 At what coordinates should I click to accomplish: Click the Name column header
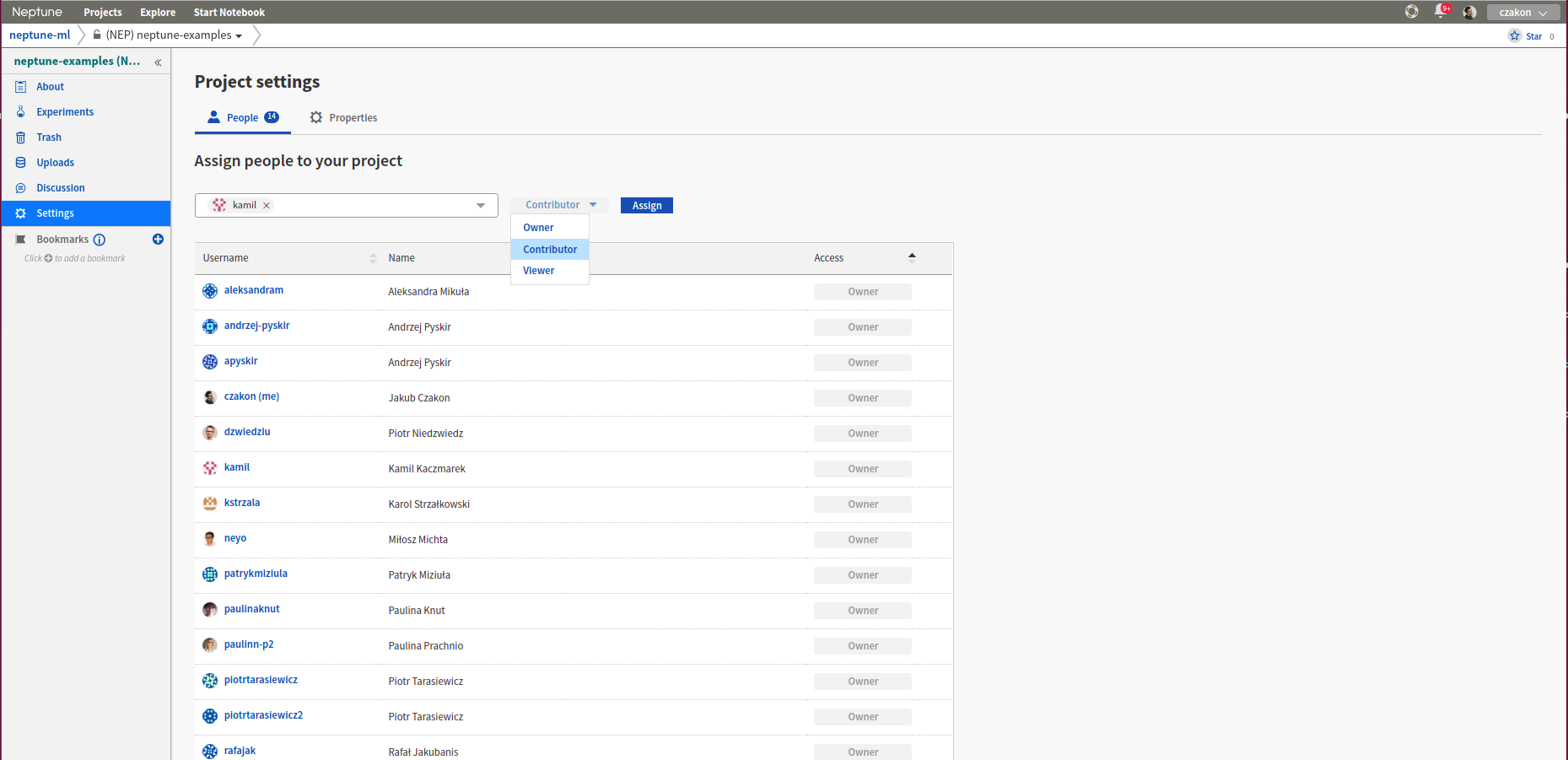click(x=401, y=258)
